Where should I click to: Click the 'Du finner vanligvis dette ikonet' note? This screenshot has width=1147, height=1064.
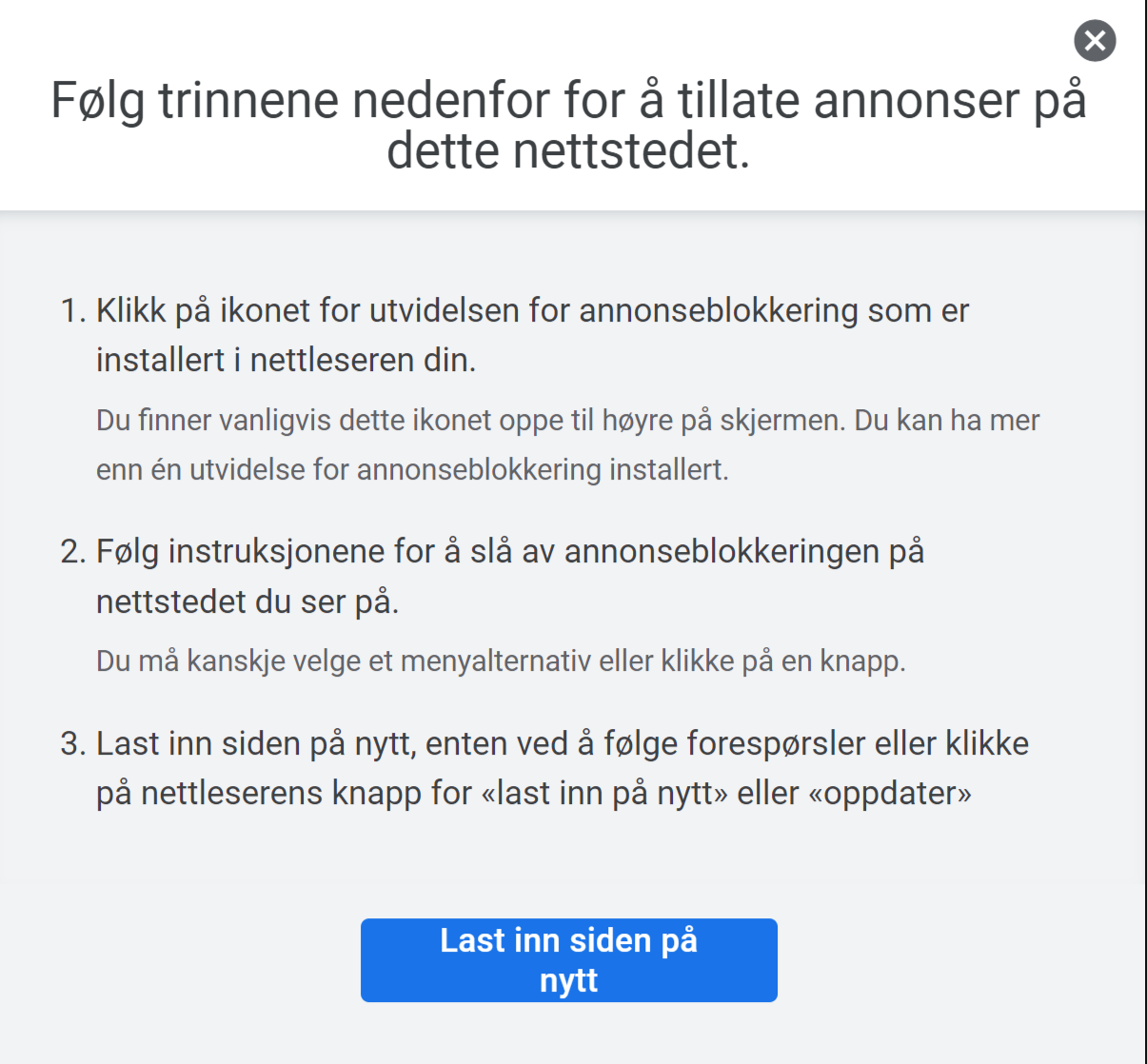568,444
